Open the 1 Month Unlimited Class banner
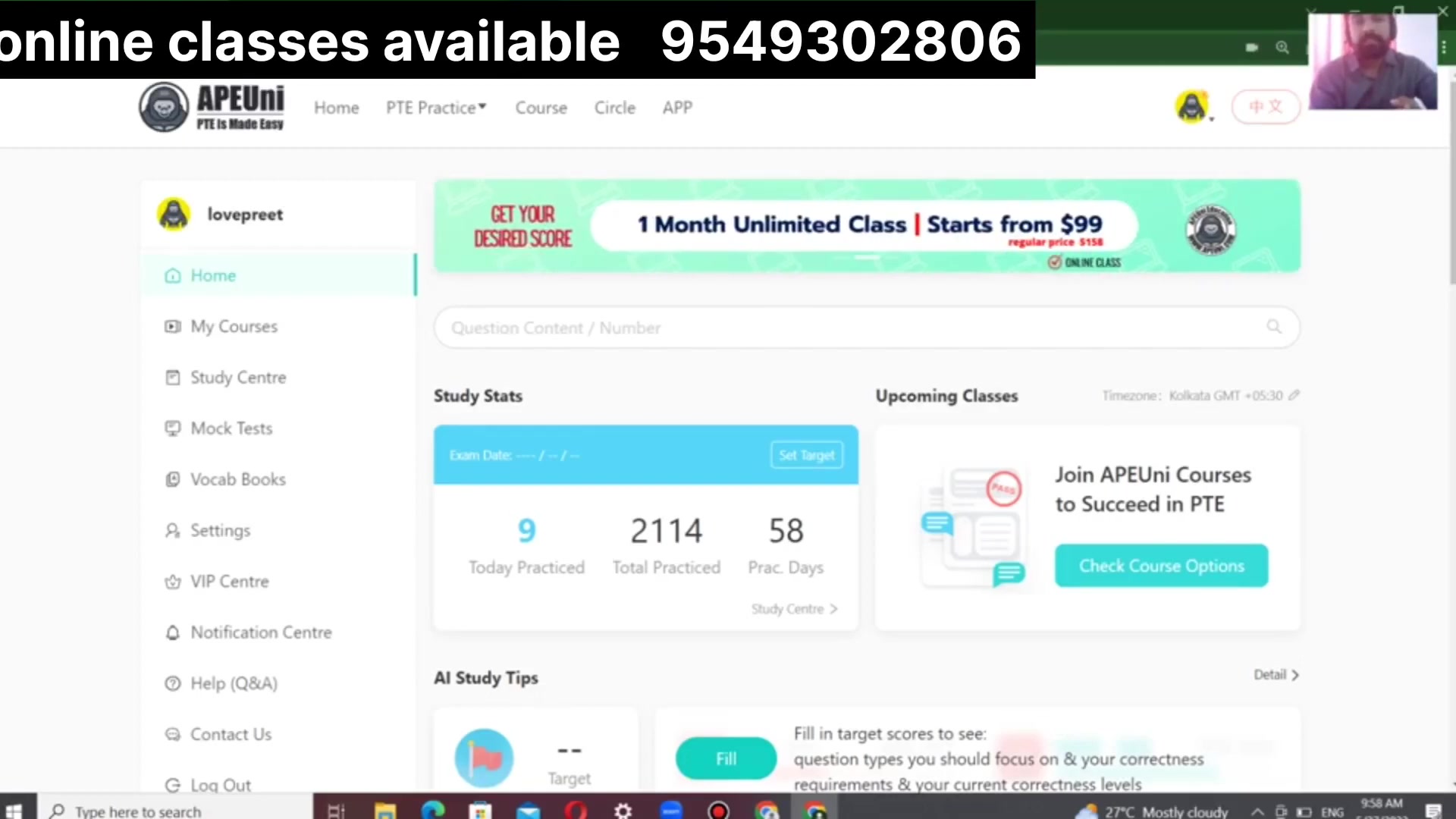The height and width of the screenshot is (819, 1456). tap(867, 226)
